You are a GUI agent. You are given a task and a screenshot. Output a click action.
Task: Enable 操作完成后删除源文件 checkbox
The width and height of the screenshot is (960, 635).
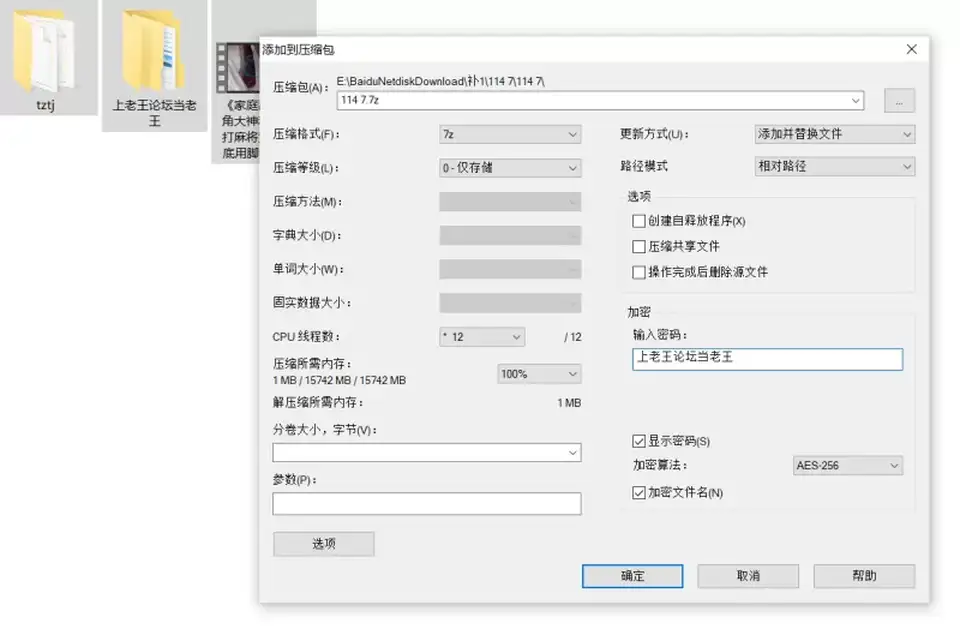coord(639,272)
